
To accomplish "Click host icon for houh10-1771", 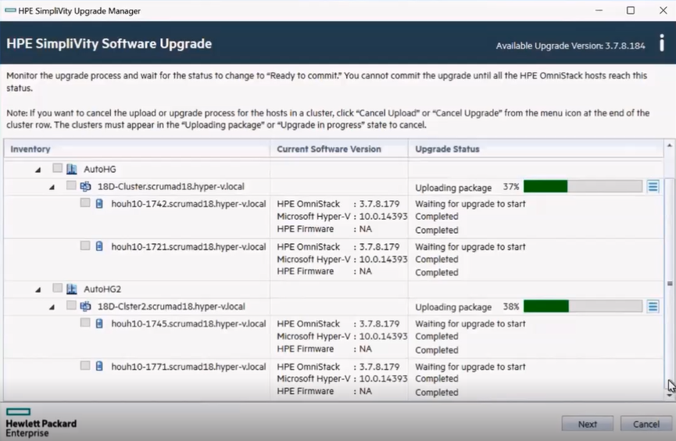I will 99,366.
